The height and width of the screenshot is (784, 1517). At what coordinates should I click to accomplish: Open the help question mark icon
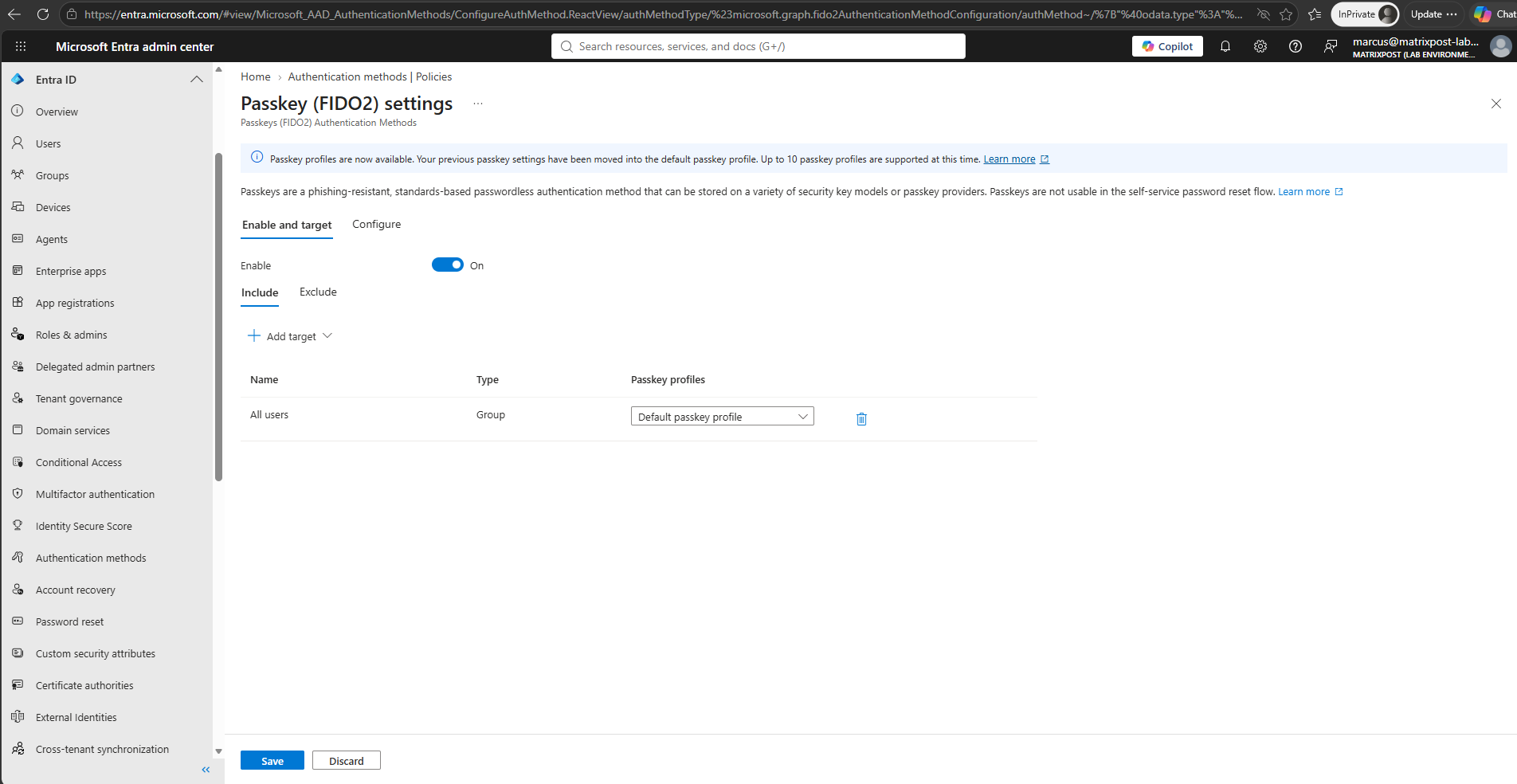coord(1296,46)
